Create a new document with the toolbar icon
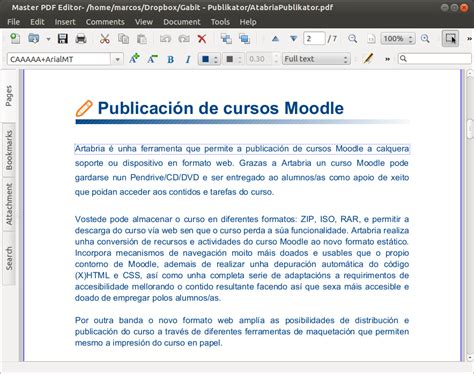This screenshot has width=474, height=374. click(15, 39)
